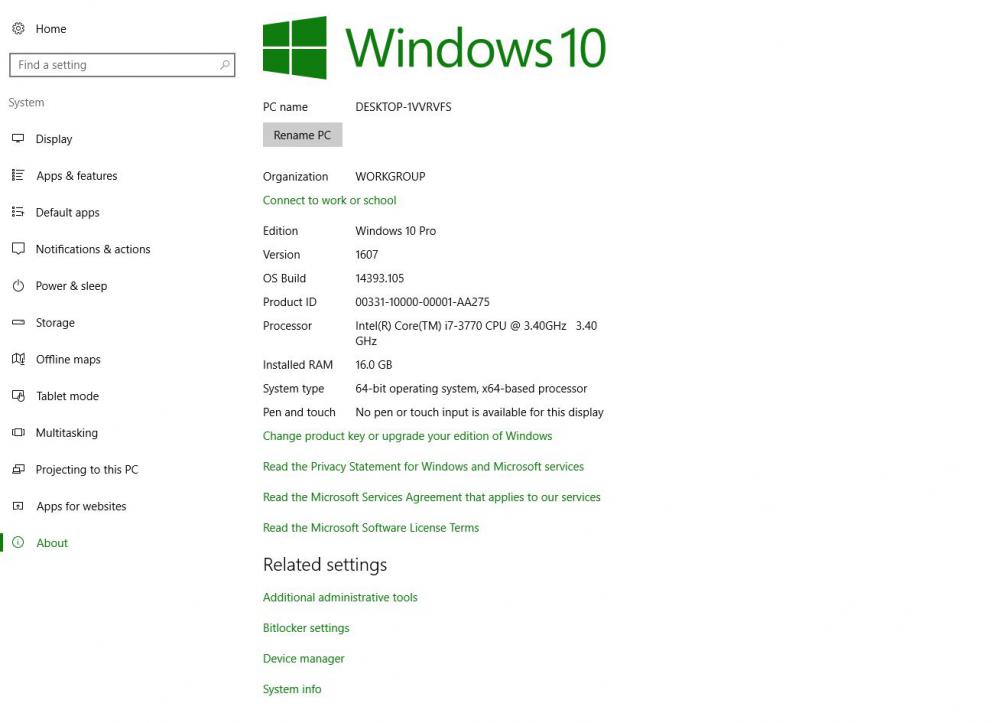Launch Device manager link
The height and width of the screenshot is (723, 1000).
pos(303,659)
